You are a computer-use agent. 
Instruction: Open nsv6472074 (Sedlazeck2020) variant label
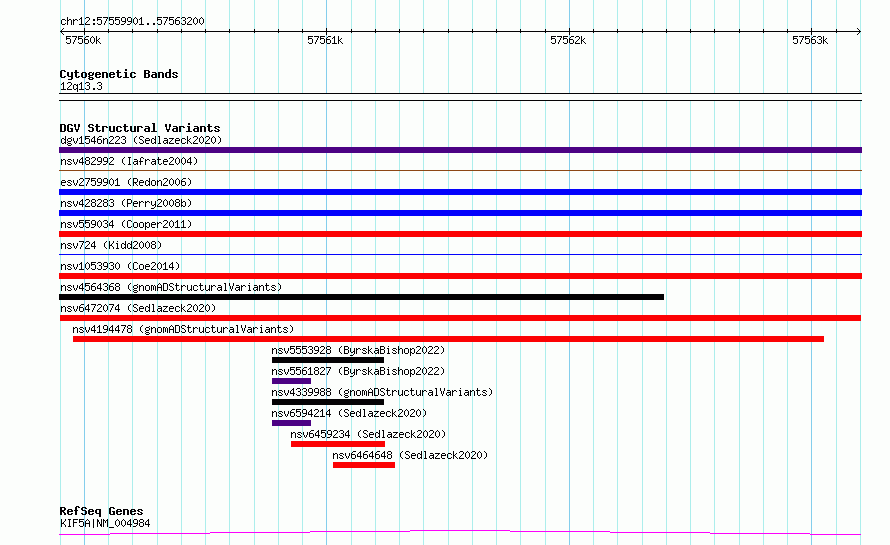(138, 308)
